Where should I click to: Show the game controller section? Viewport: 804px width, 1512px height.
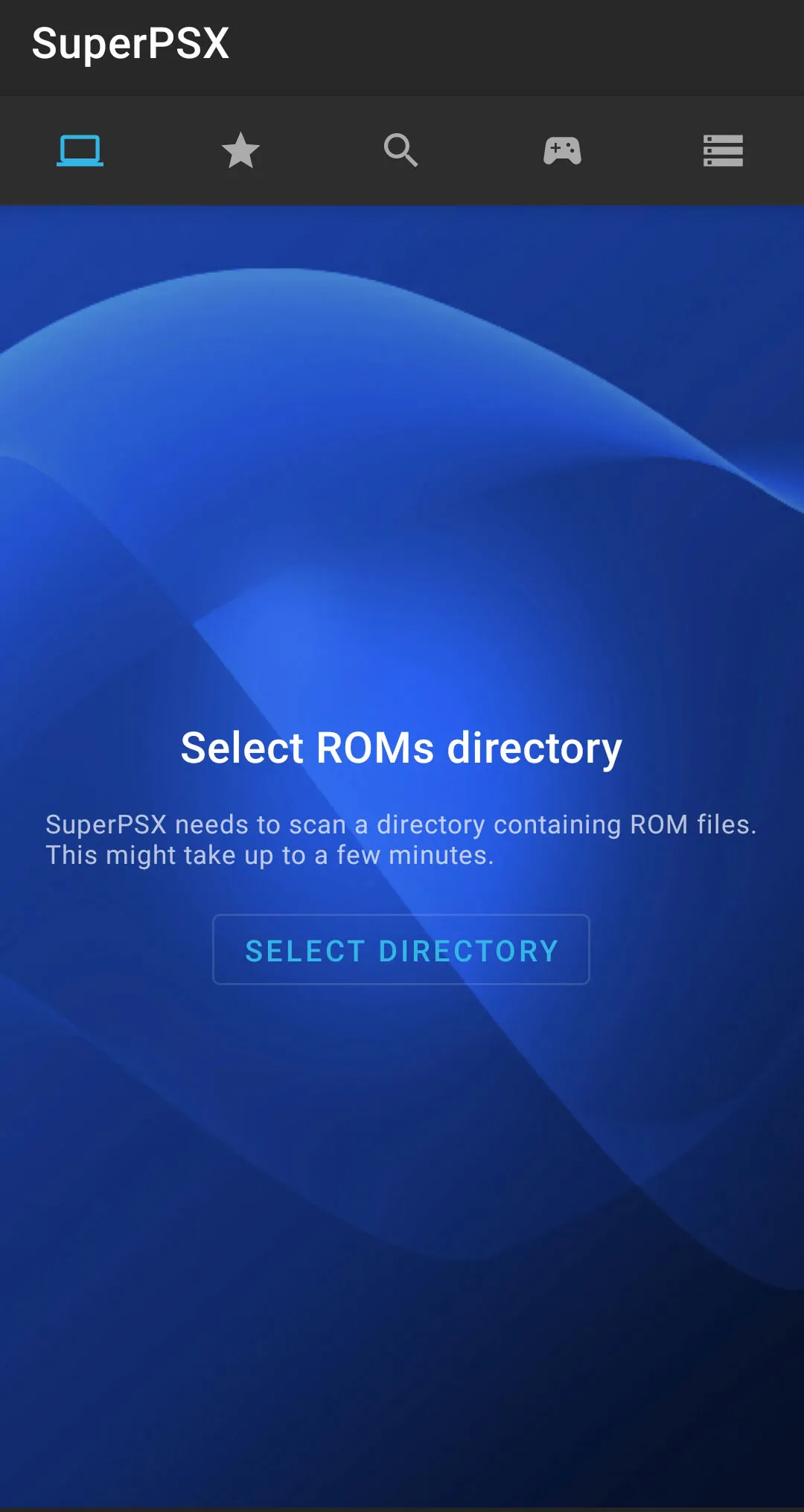(x=562, y=150)
